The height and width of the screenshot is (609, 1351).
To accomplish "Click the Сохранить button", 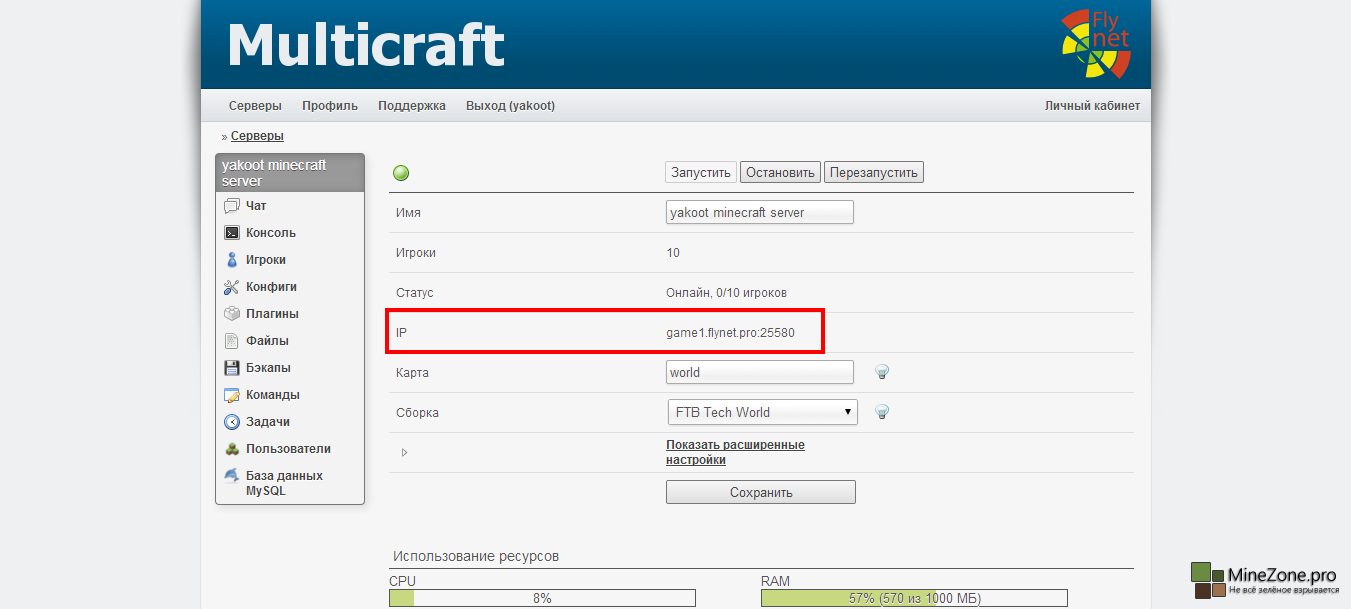I will 761,492.
